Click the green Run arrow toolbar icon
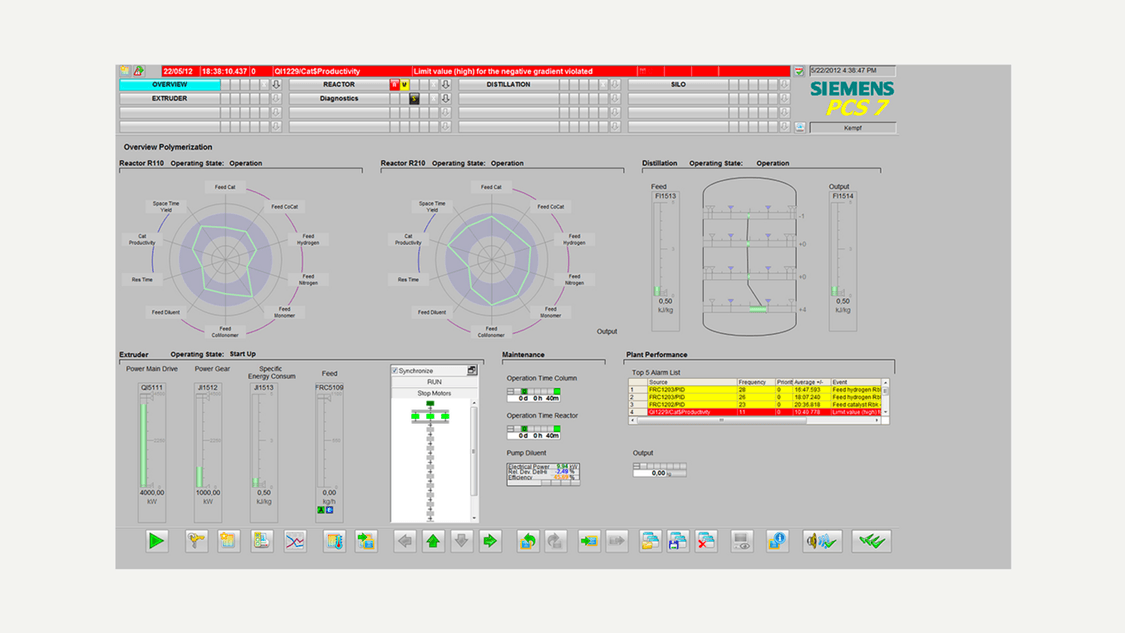Viewport: 1125px width, 633px height. pyautogui.click(x=155, y=541)
